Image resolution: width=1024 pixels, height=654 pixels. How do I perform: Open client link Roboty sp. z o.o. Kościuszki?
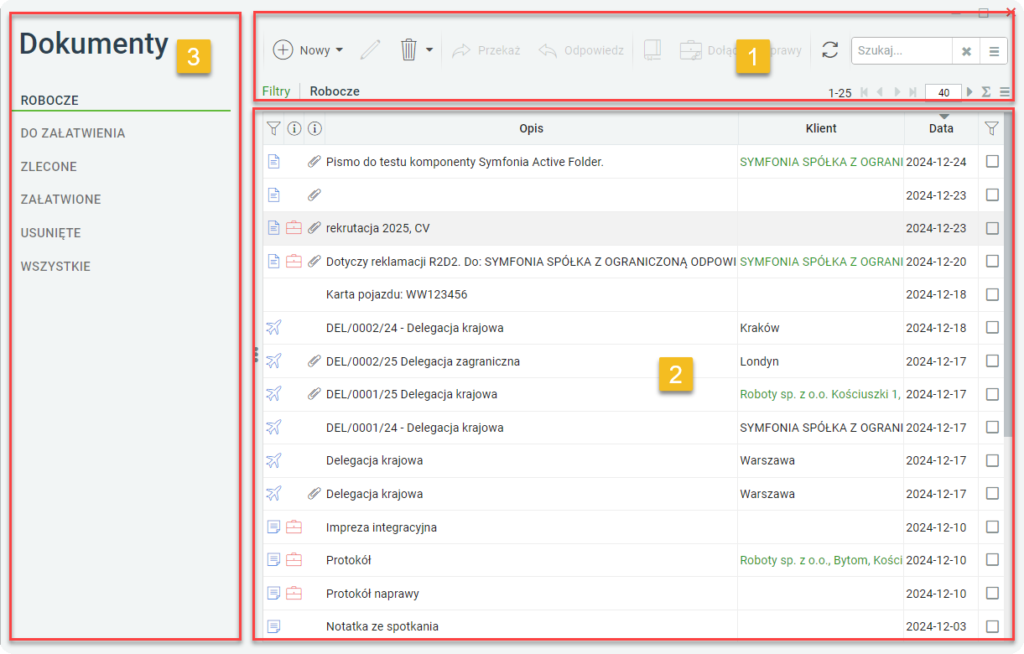tap(820, 394)
